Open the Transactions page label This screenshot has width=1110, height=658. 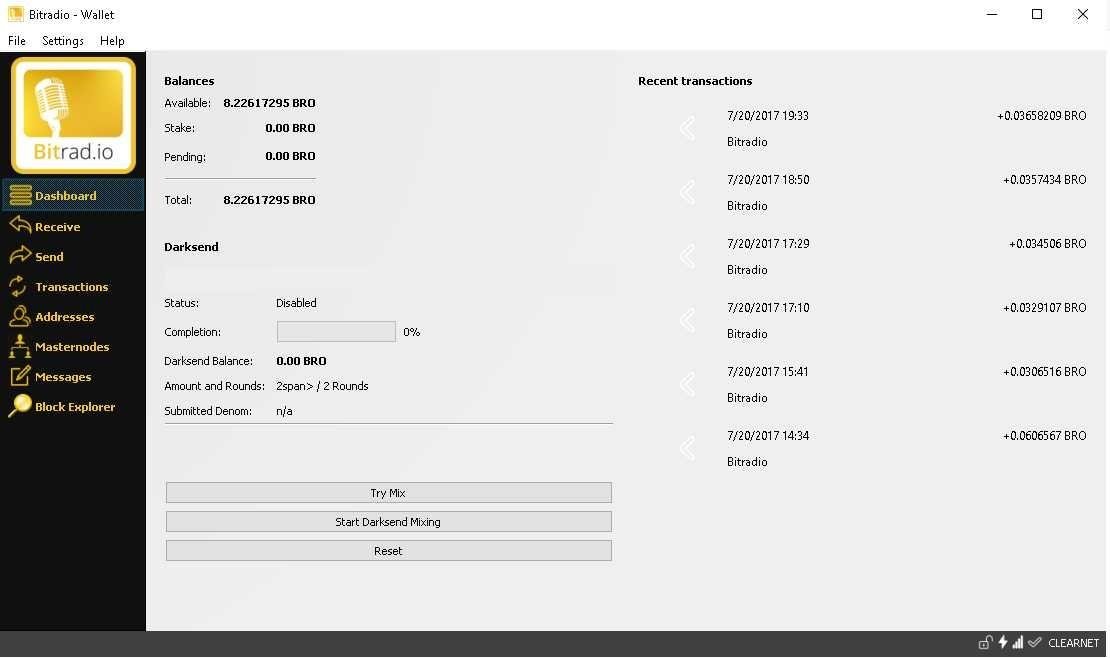tap(71, 287)
